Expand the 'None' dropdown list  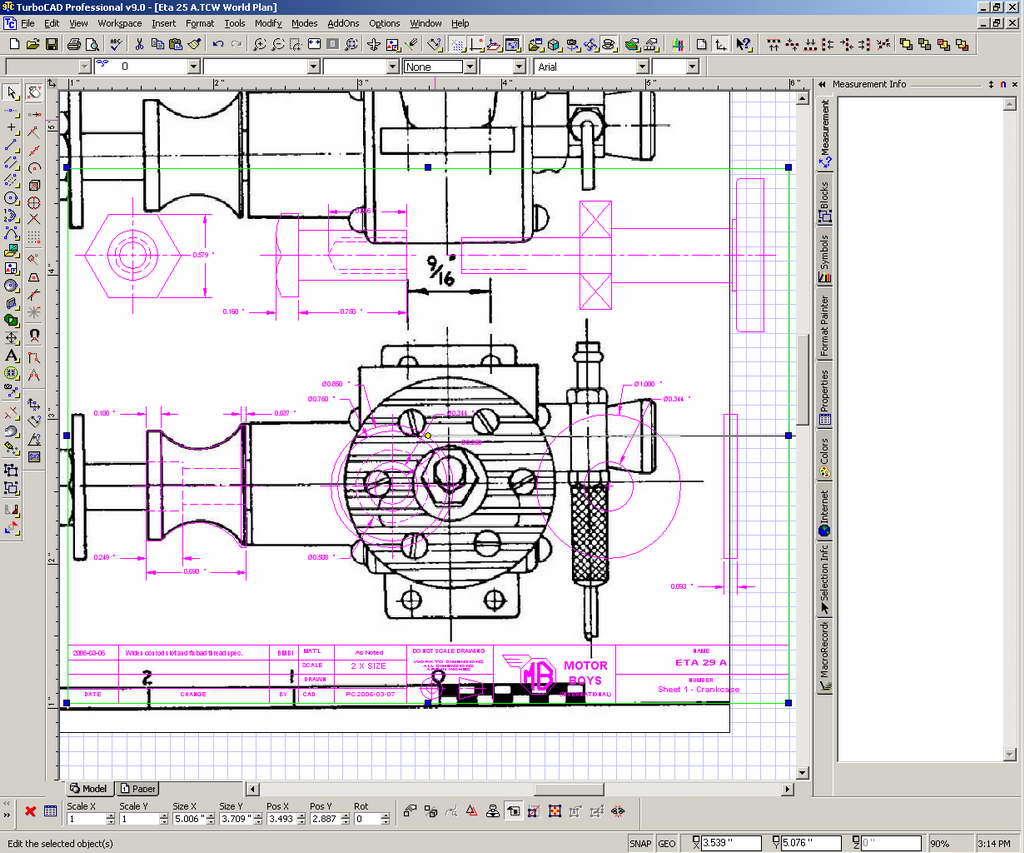469,67
